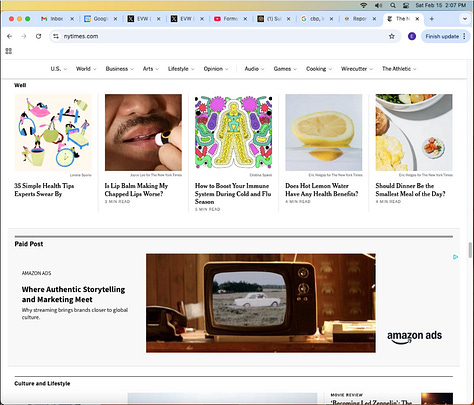Click the amazon ads logo
The width and height of the screenshot is (474, 405).
coord(414,337)
